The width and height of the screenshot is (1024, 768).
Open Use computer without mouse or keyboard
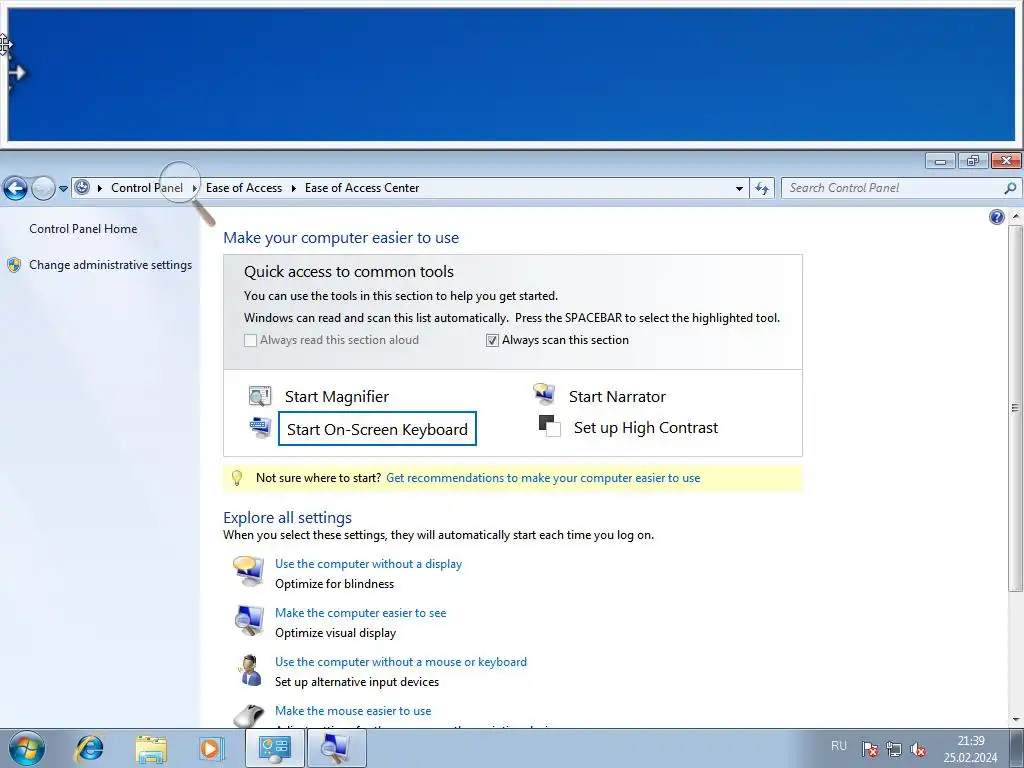pos(401,662)
